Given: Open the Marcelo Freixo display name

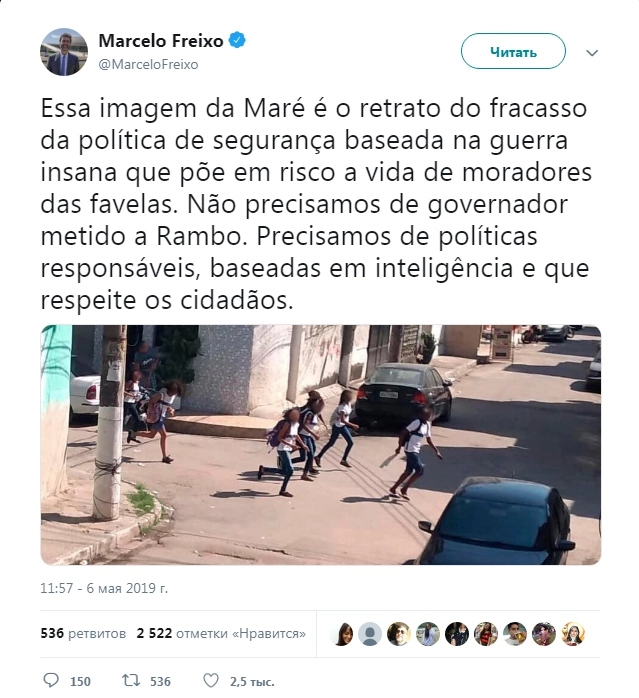Looking at the screenshot, I should (161, 41).
